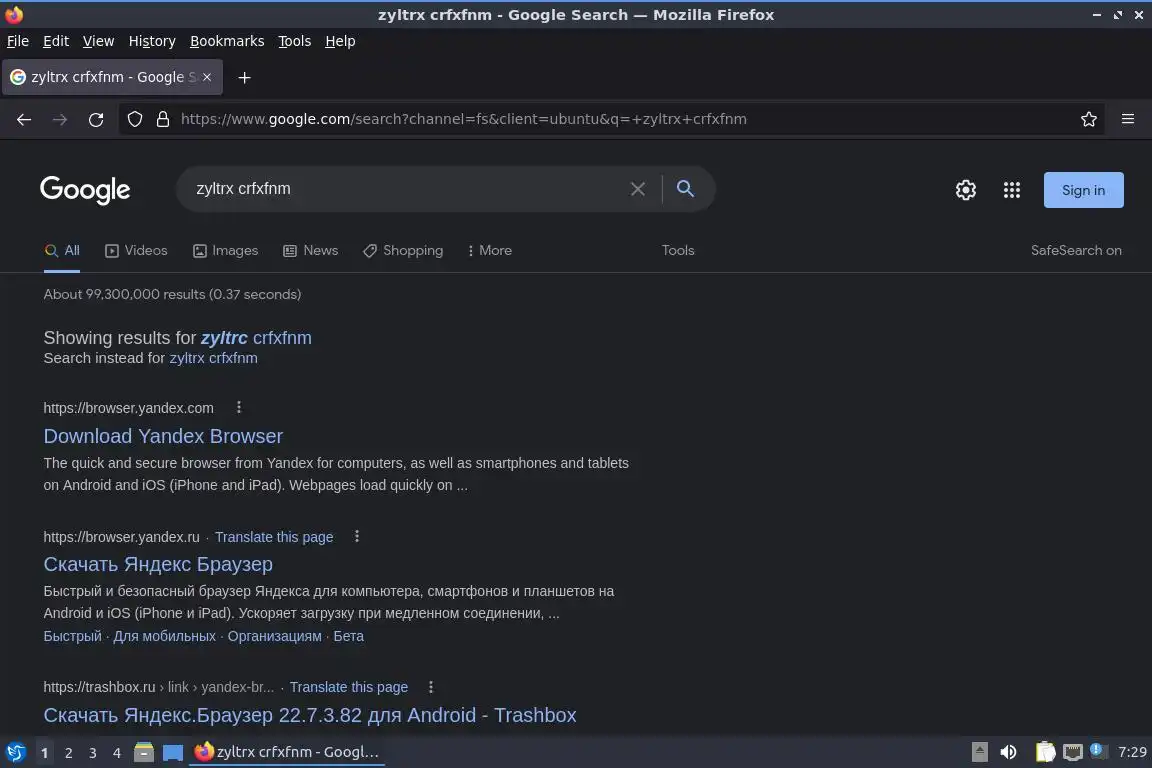Image resolution: width=1152 pixels, height=768 pixels.
Task: Open the Бета sitelink
Action: tap(349, 636)
